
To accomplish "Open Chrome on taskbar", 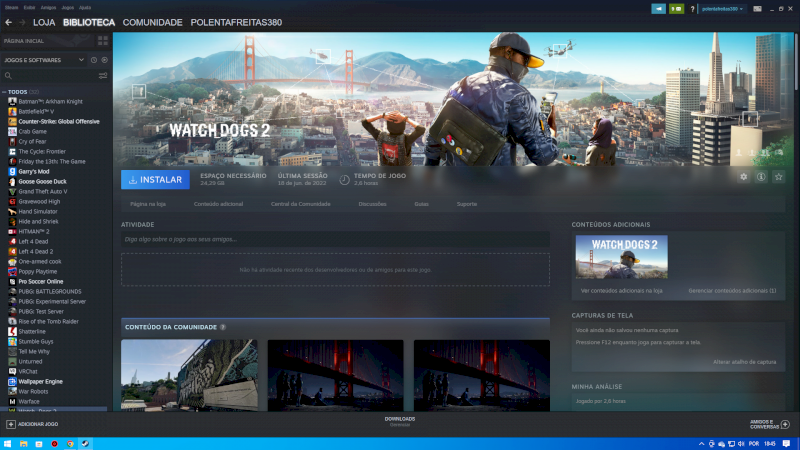I will (x=70, y=443).
